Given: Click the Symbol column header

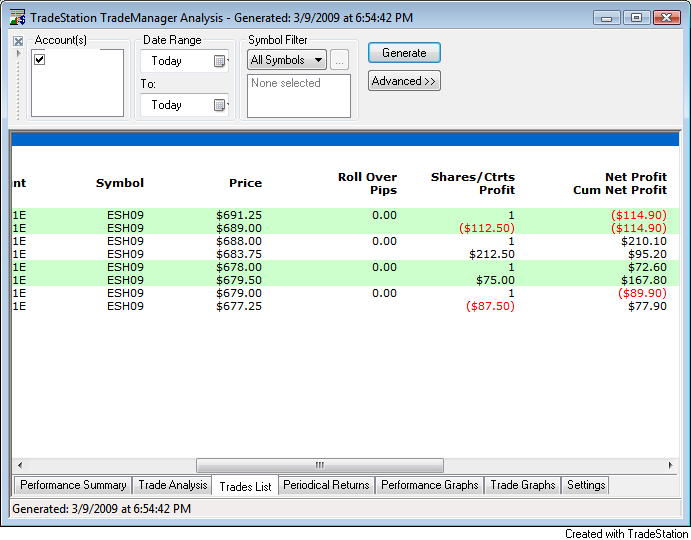Looking at the screenshot, I should 120,183.
